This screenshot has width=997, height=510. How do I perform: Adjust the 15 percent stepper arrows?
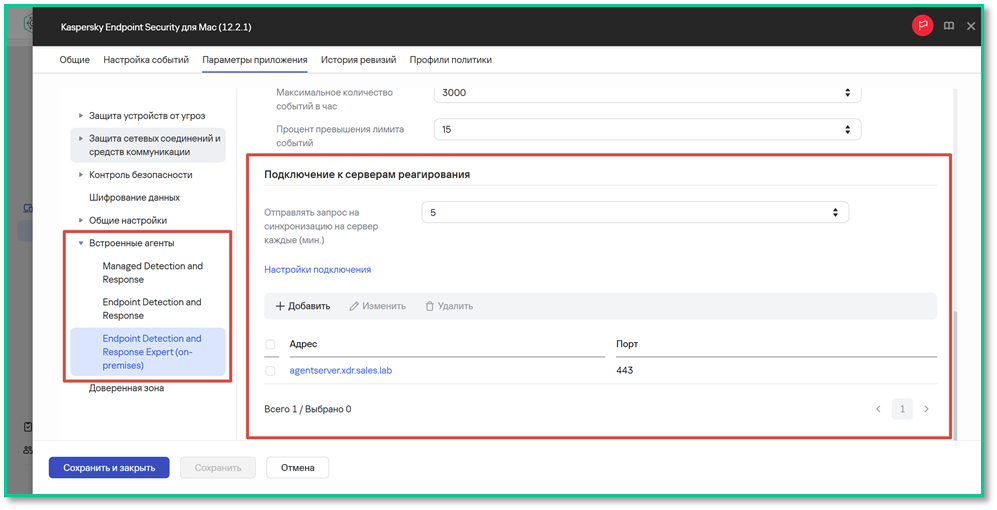(847, 129)
